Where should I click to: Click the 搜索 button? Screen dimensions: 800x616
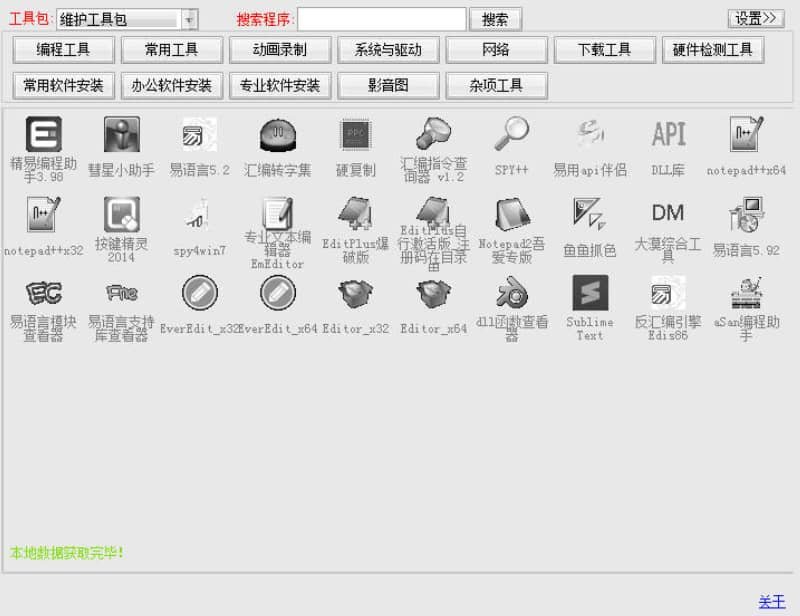coord(495,20)
